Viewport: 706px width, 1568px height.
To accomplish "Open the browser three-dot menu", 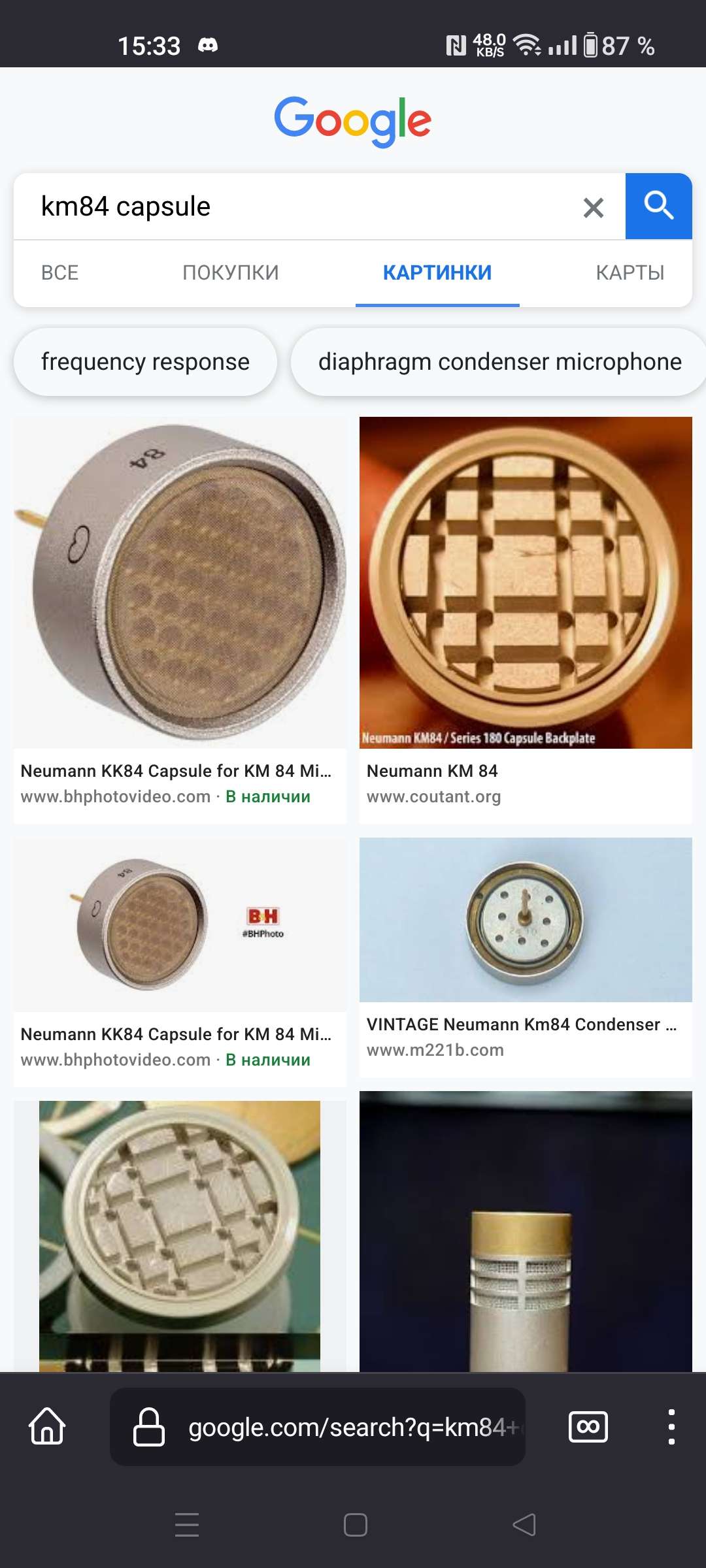I will tap(671, 1426).
